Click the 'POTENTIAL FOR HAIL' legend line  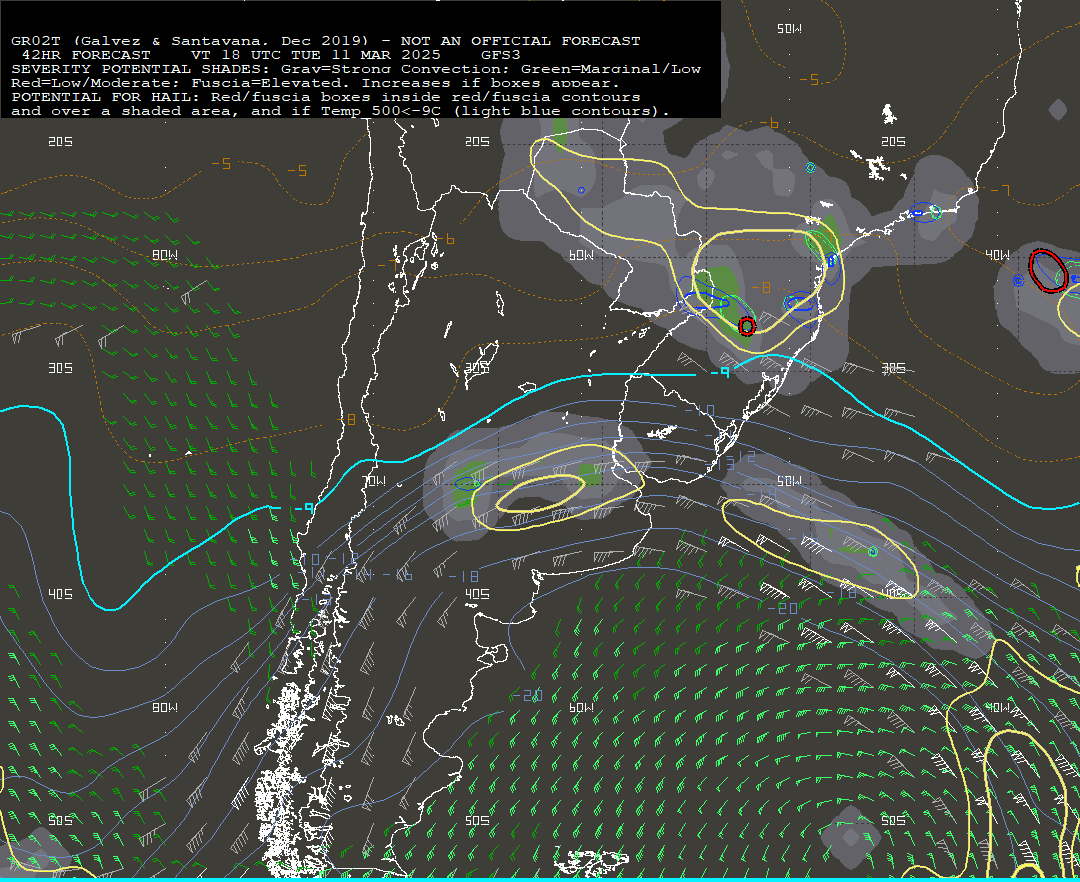pos(326,97)
